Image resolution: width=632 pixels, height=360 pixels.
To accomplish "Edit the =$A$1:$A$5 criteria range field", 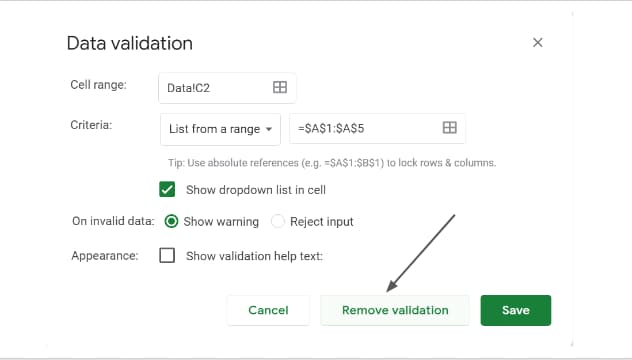I will click(x=377, y=128).
